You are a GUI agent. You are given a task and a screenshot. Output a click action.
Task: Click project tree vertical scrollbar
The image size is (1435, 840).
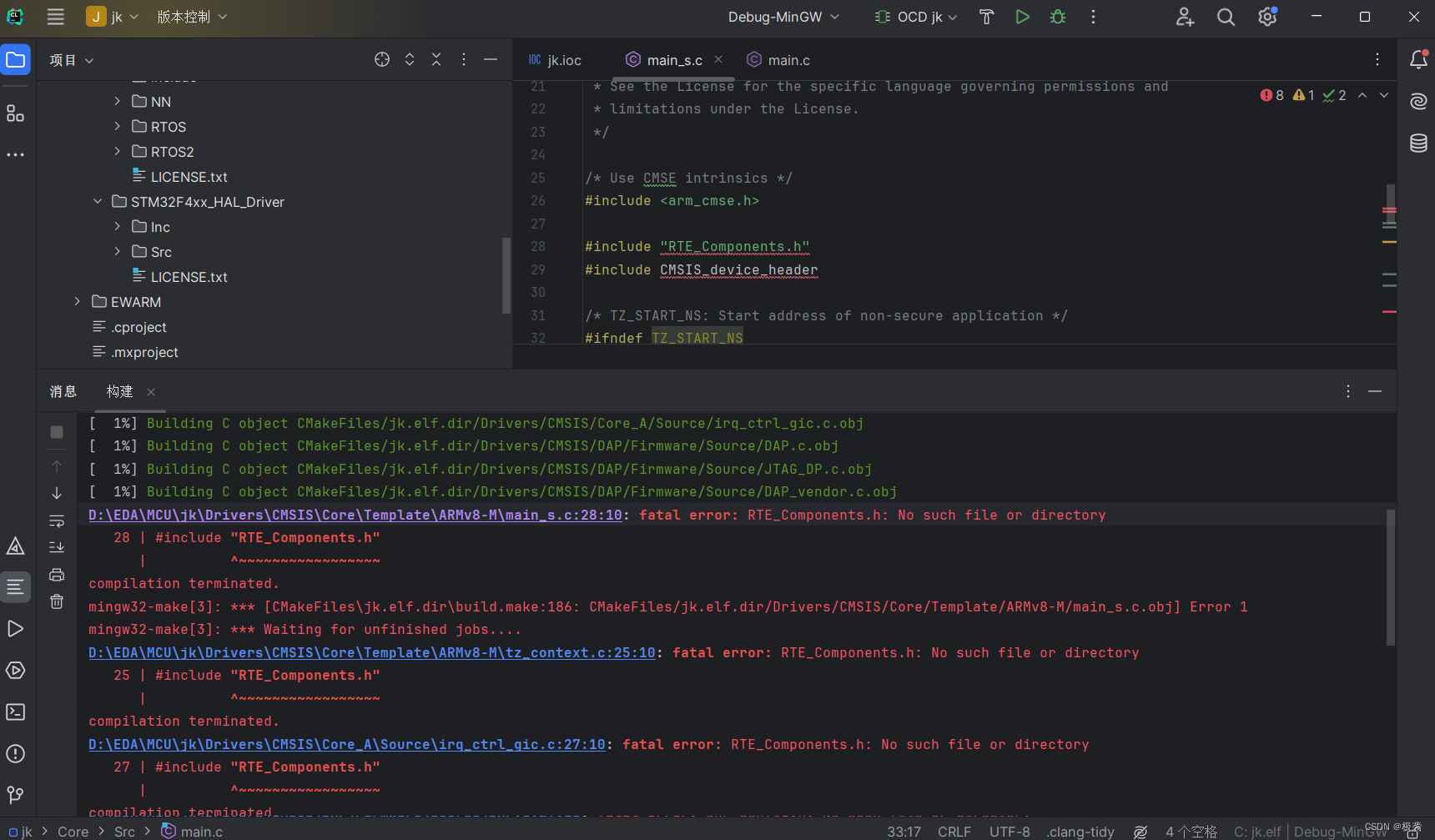(x=506, y=275)
